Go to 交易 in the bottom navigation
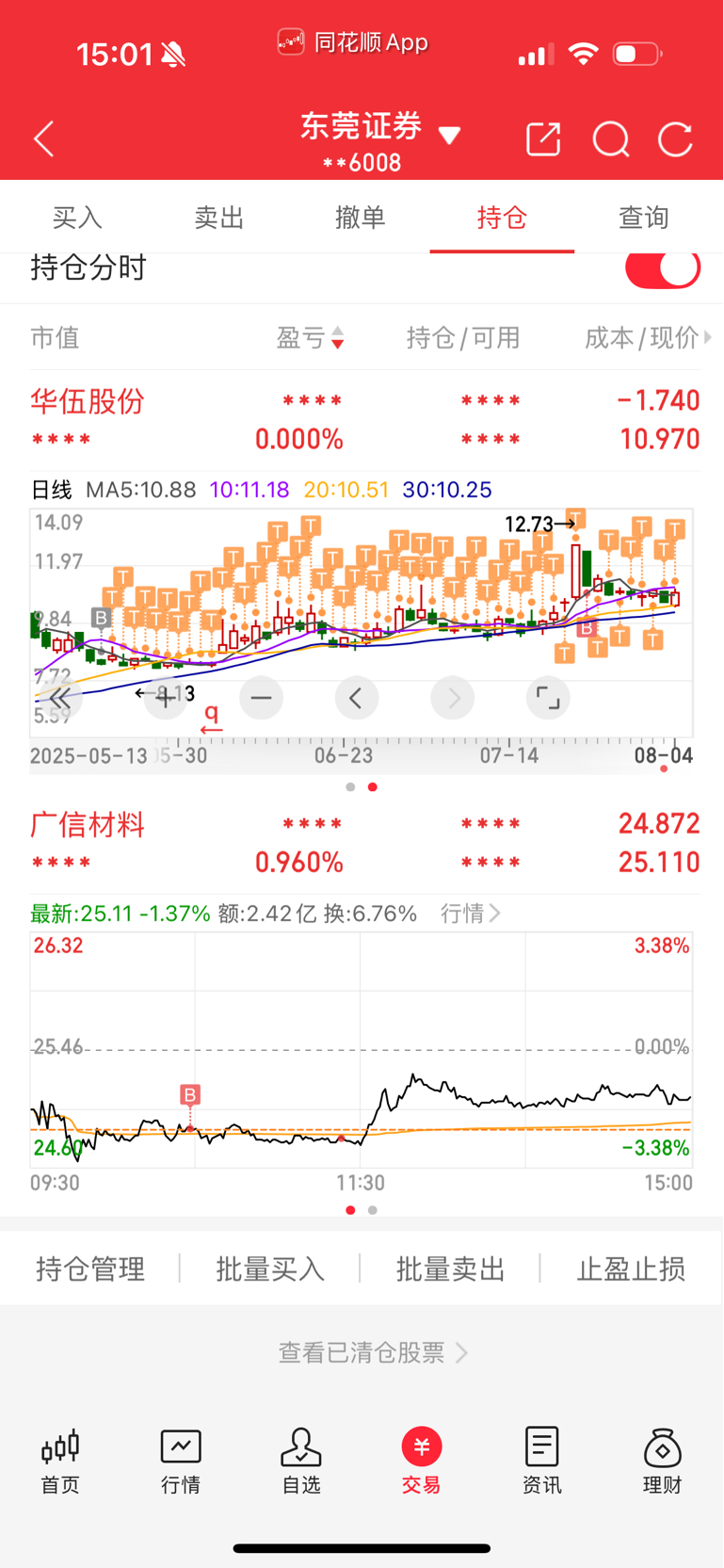 [x=422, y=1461]
